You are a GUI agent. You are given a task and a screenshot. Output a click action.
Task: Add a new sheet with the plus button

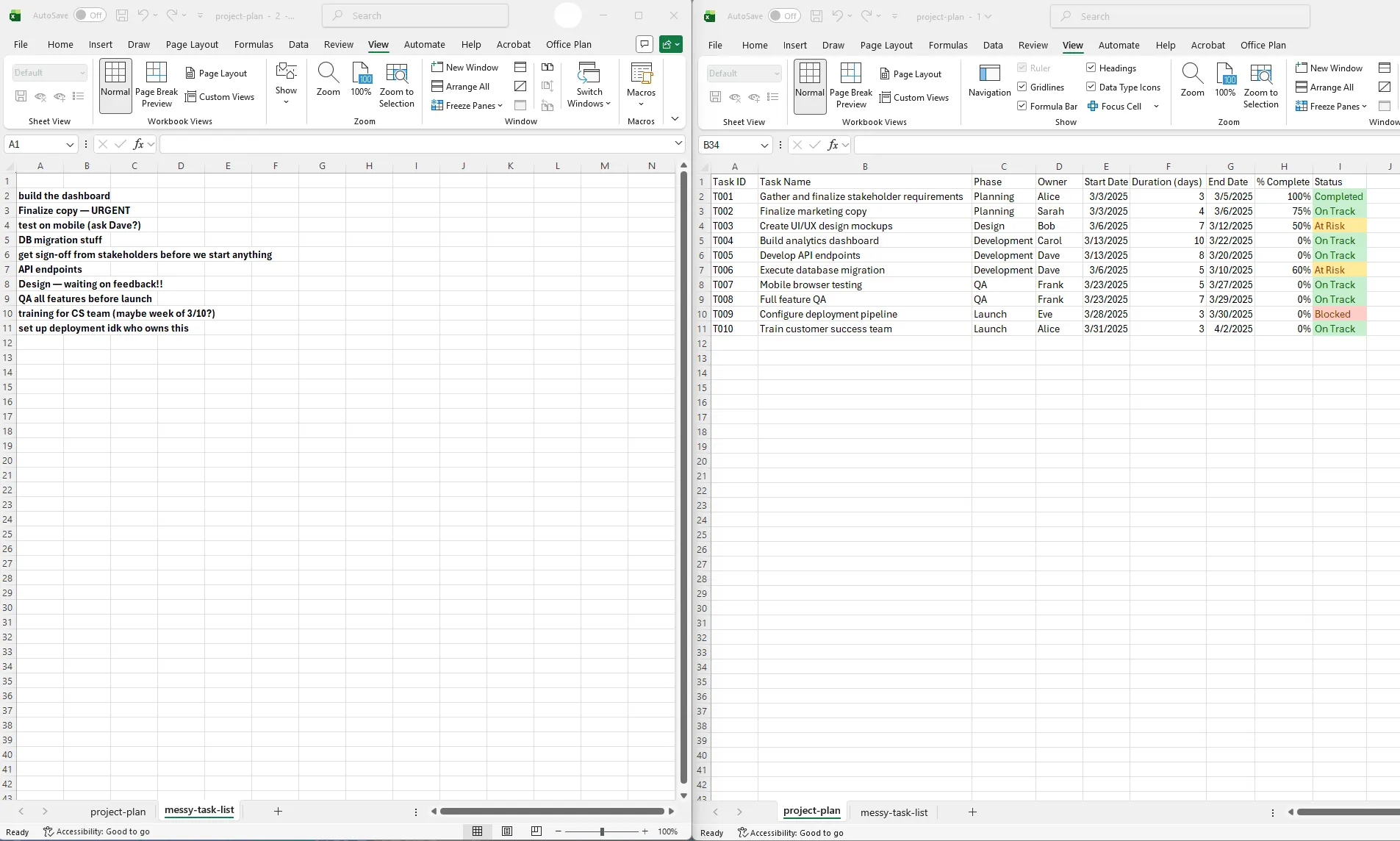click(x=277, y=811)
